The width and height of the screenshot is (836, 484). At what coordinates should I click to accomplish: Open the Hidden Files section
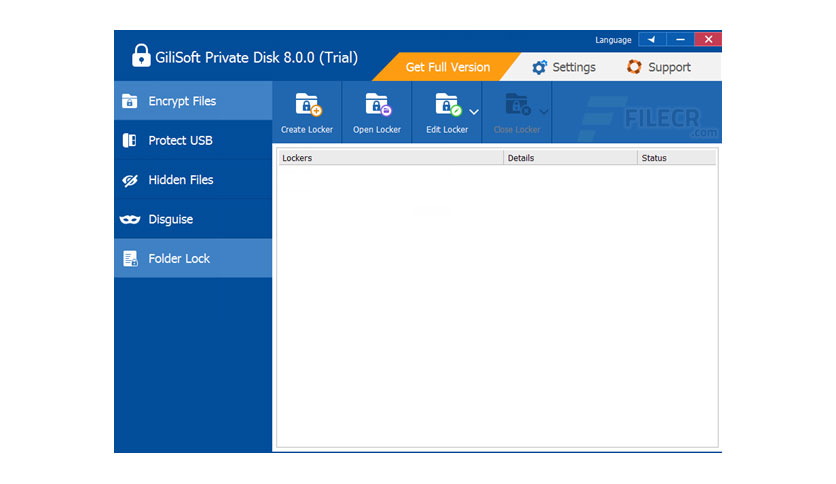pos(193,180)
